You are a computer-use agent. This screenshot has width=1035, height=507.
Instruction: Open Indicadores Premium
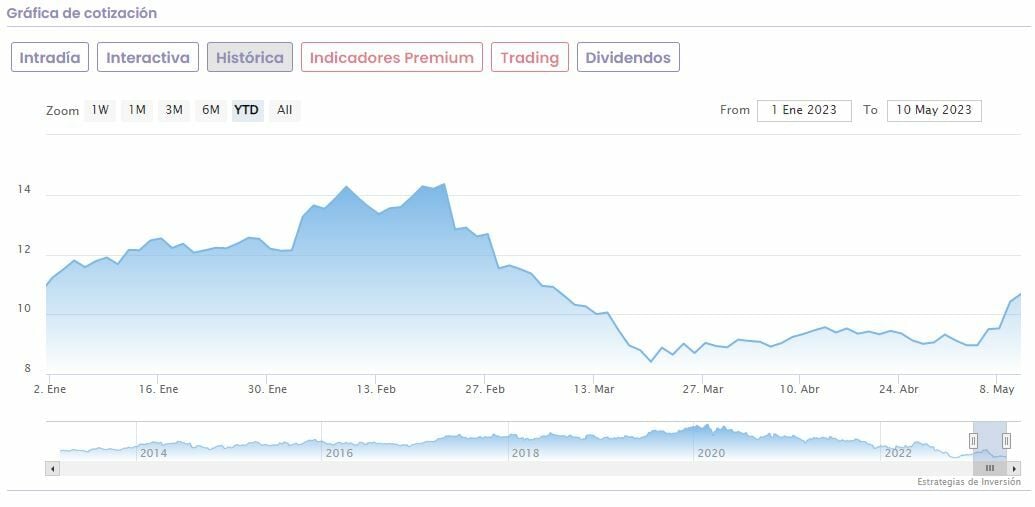pos(391,57)
